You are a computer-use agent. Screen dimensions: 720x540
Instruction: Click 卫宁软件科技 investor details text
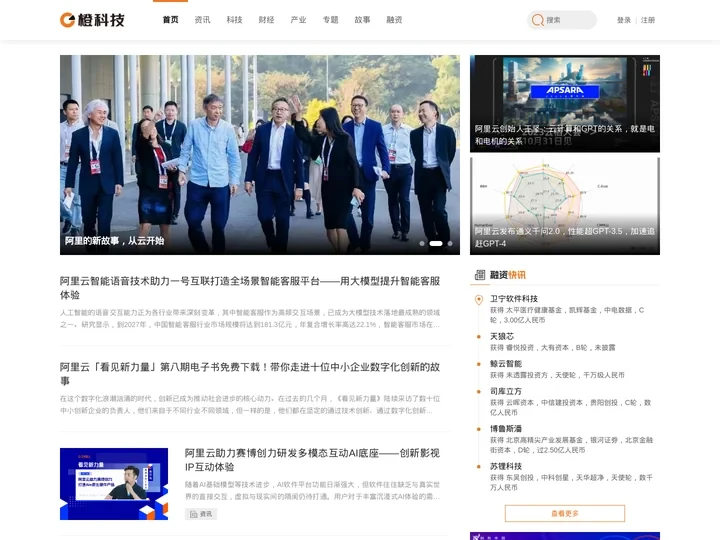567,315
